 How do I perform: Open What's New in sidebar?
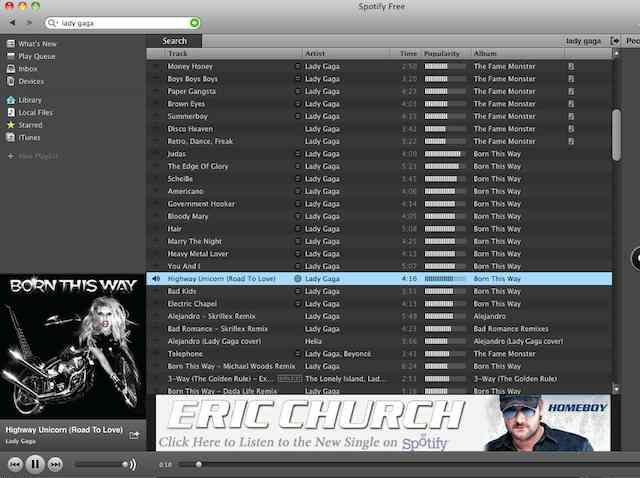(32, 44)
